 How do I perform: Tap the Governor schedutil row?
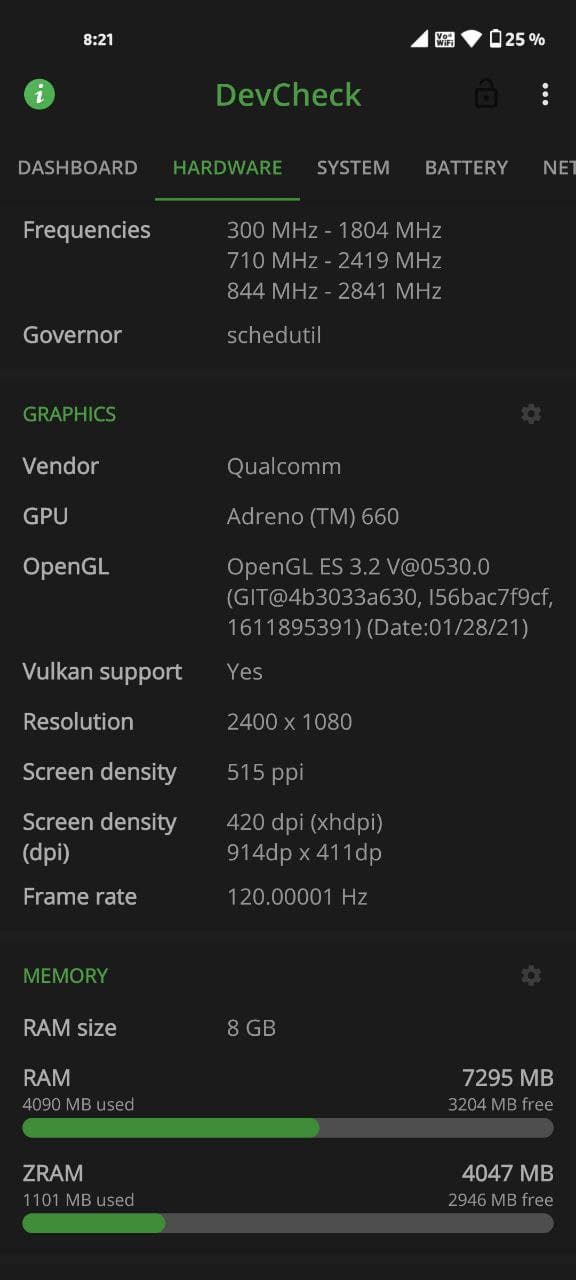288,335
